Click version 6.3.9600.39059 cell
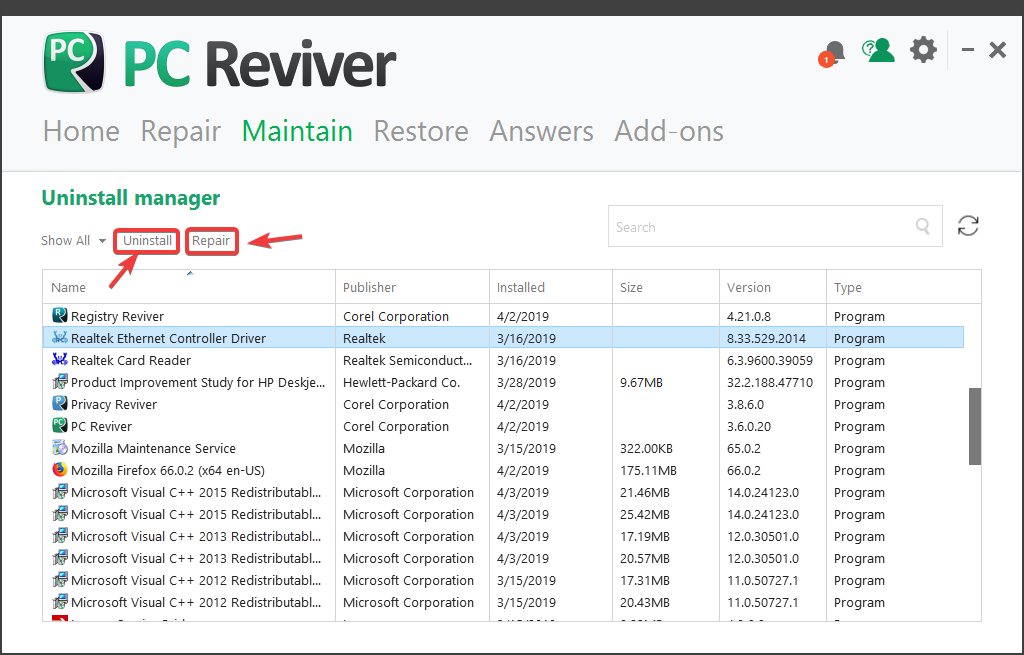This screenshot has width=1024, height=655. [x=769, y=360]
